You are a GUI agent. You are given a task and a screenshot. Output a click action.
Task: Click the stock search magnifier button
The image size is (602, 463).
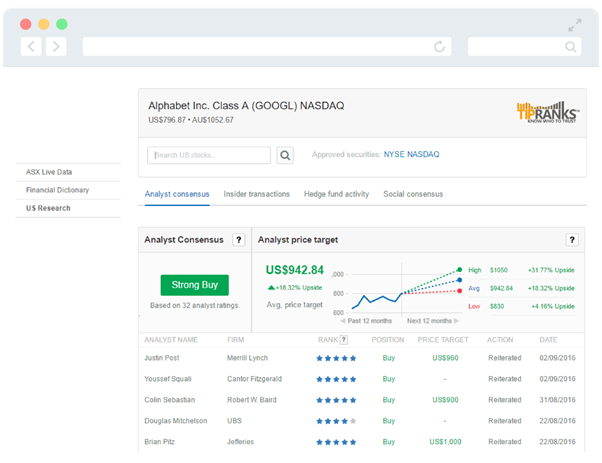tap(285, 155)
